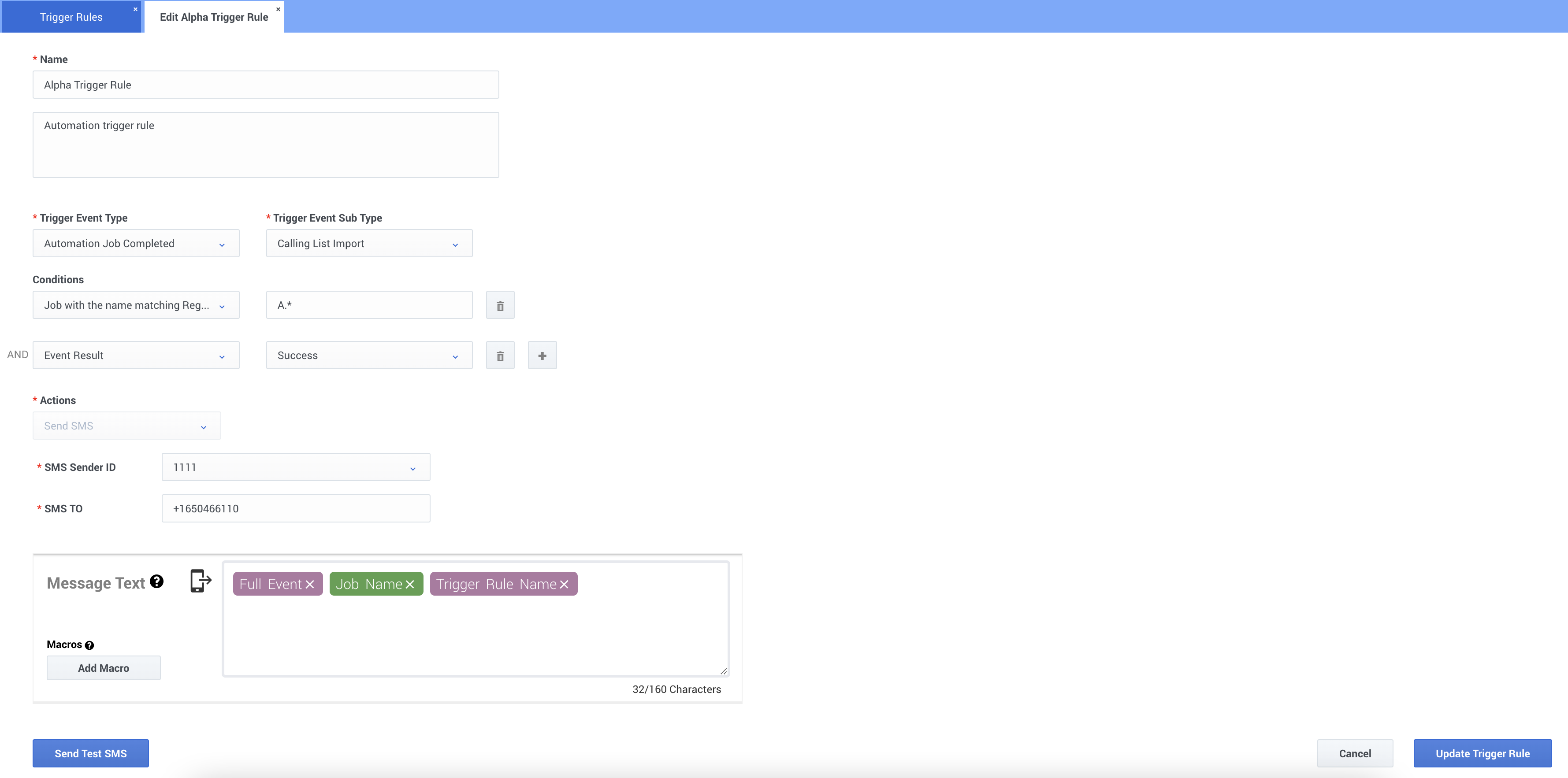Remove the Full Event macro tag
Viewport: 1568px width, 778px height.
tap(310, 585)
